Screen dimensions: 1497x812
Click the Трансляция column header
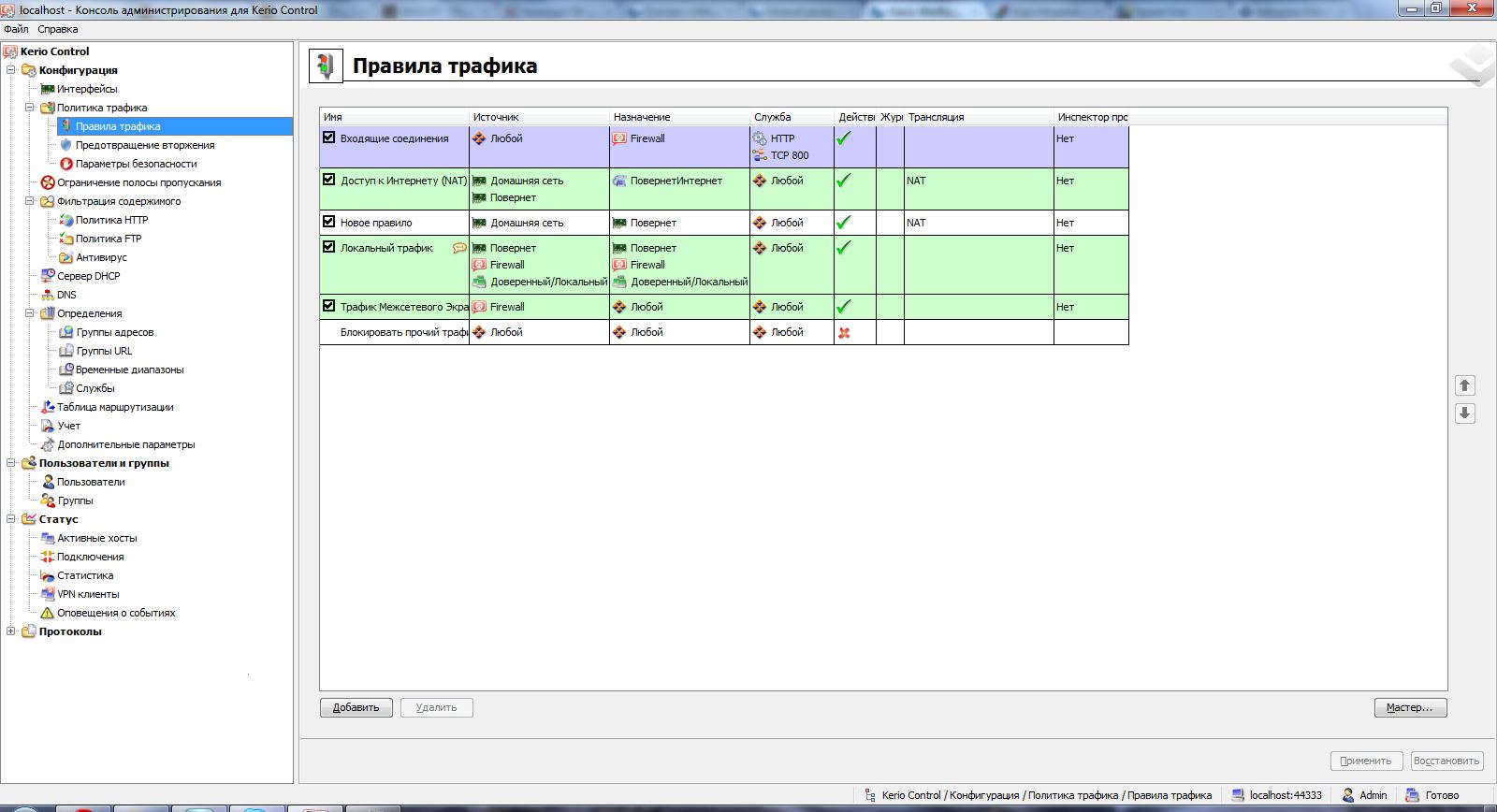979,117
